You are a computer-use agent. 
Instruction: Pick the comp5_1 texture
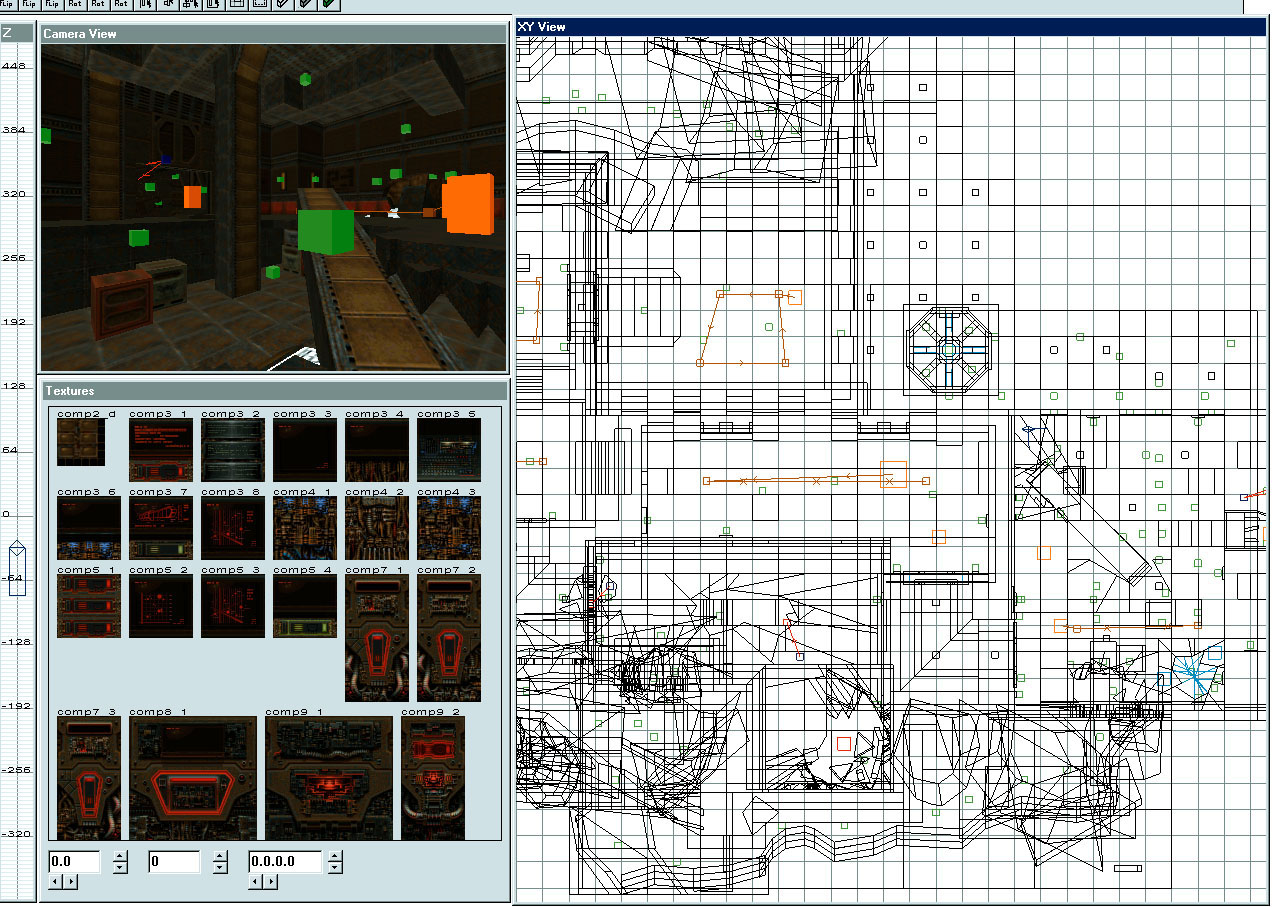click(x=89, y=606)
